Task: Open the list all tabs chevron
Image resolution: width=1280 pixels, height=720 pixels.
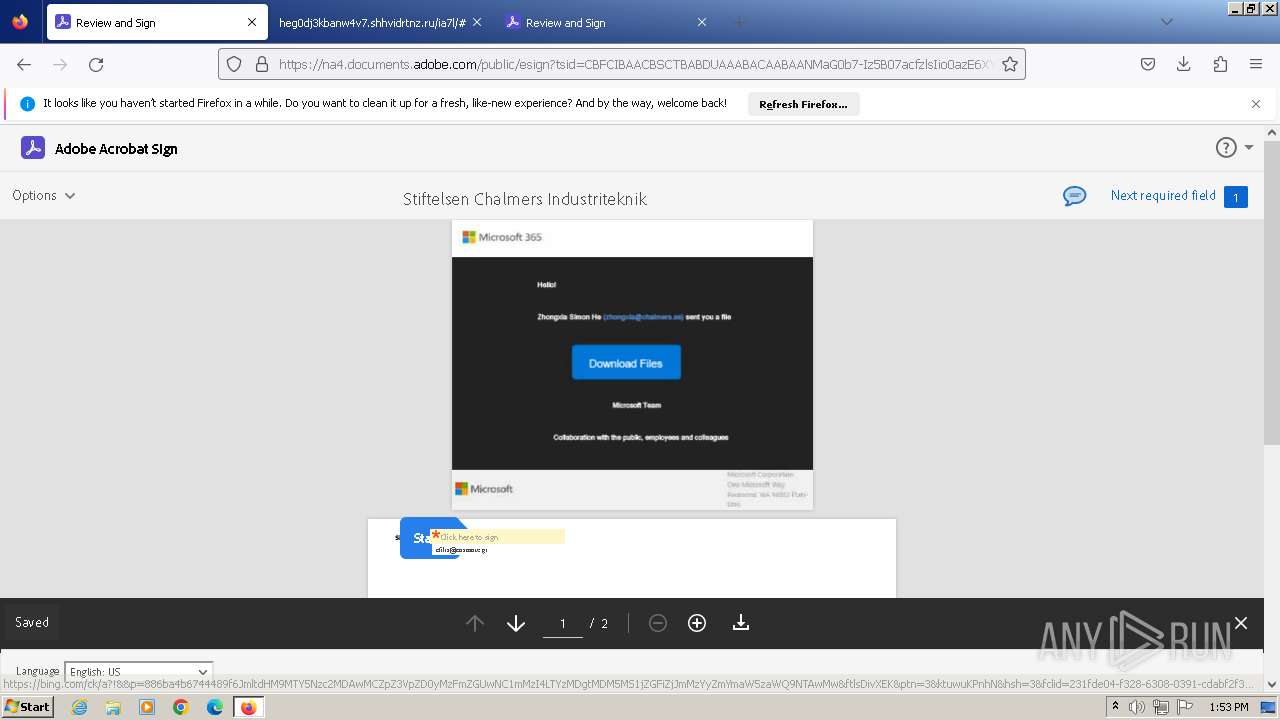Action: pos(1167,22)
